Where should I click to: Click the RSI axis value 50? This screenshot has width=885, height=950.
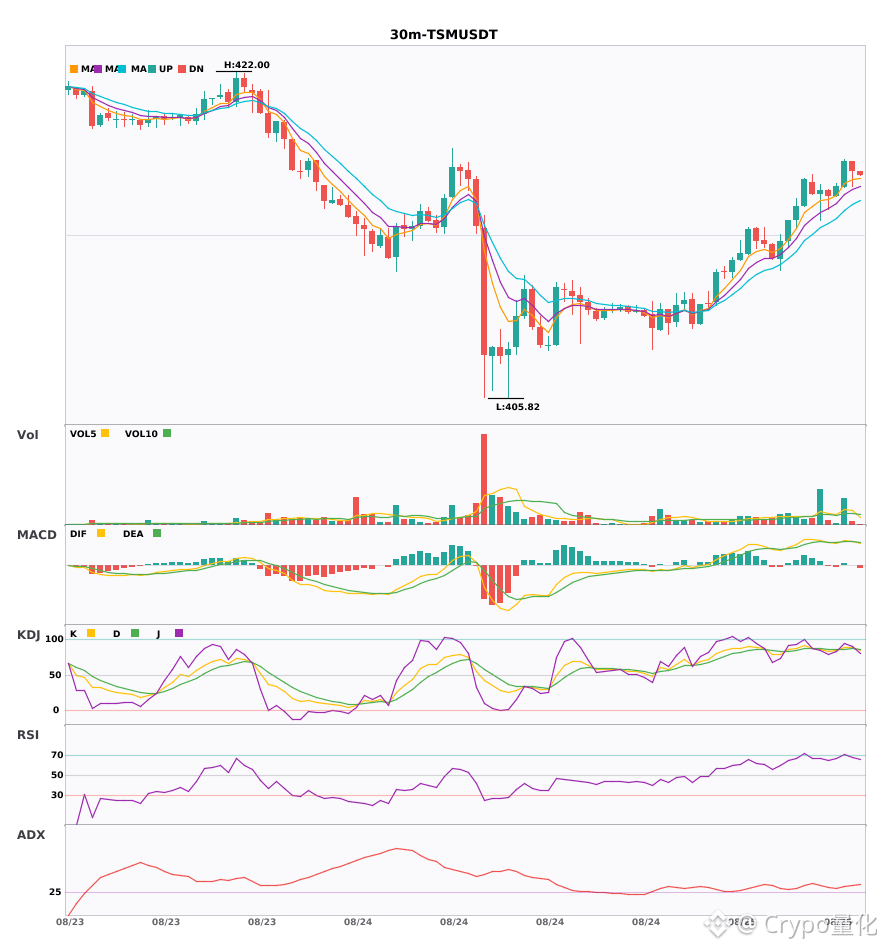coord(57,775)
